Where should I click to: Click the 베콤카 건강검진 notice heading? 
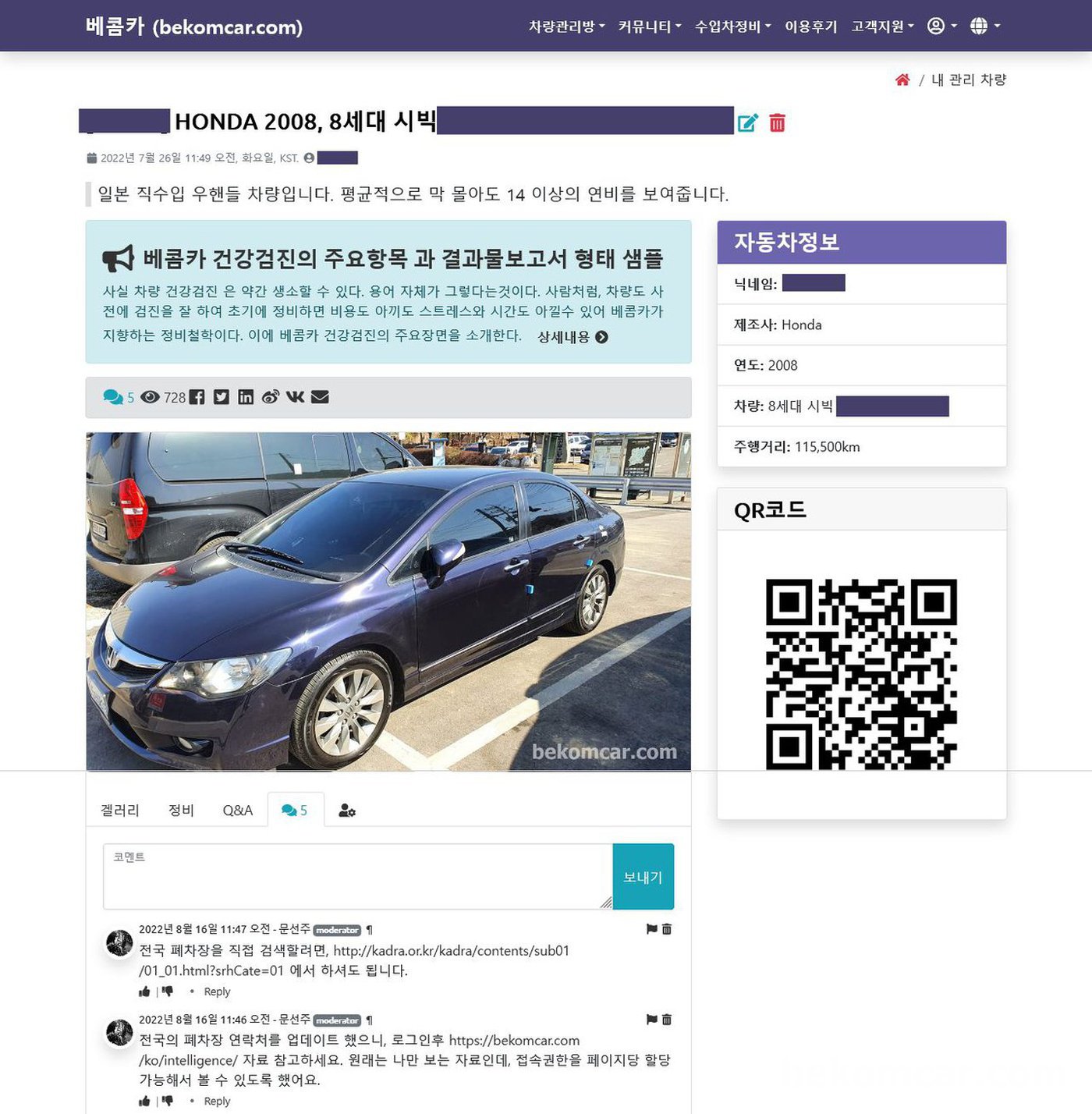pos(402,258)
